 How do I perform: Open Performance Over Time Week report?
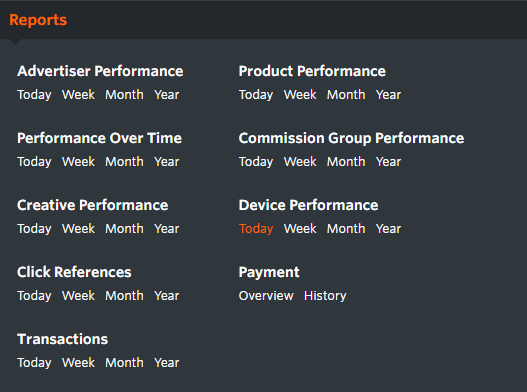78,161
